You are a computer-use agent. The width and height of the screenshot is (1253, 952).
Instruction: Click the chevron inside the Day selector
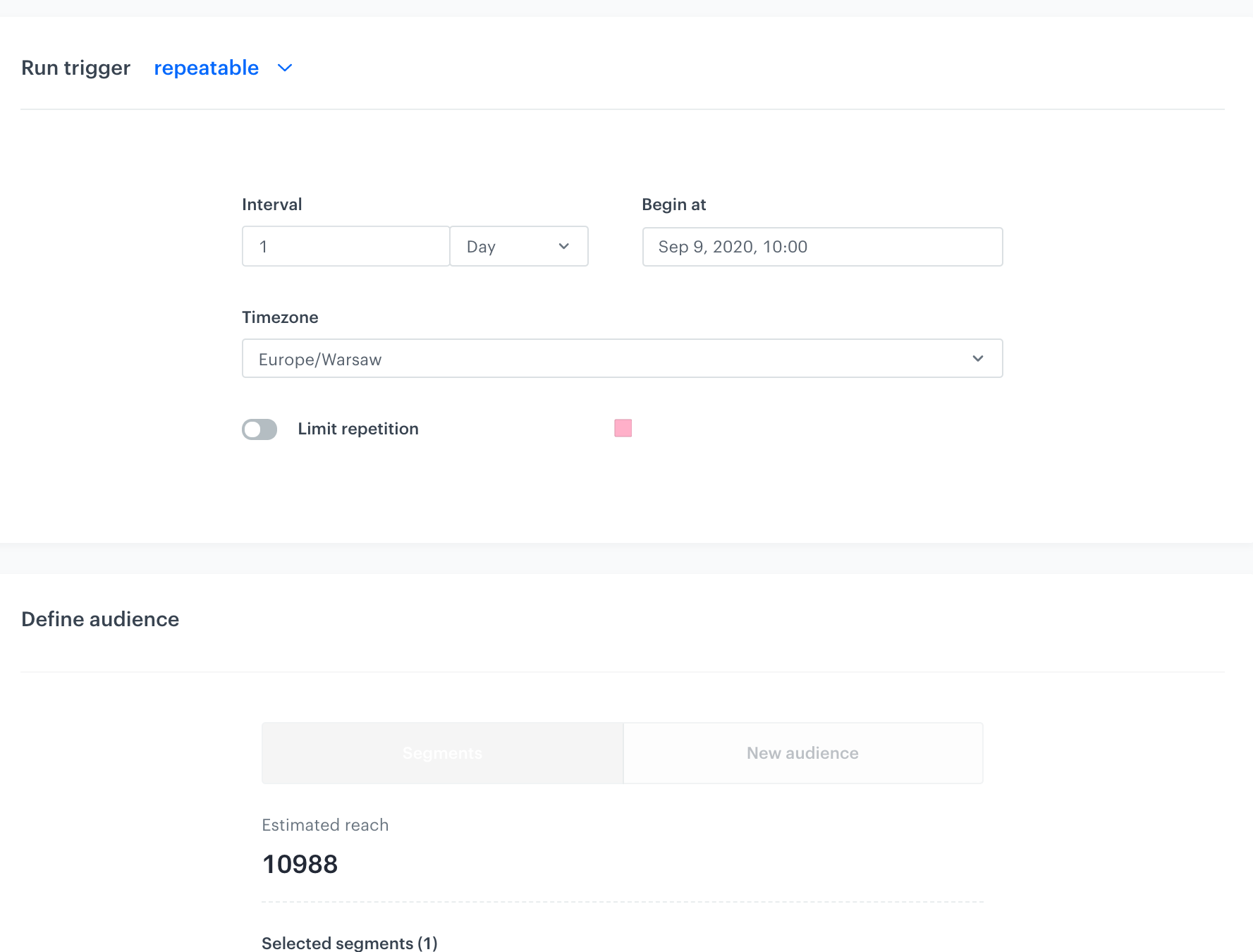(x=563, y=246)
